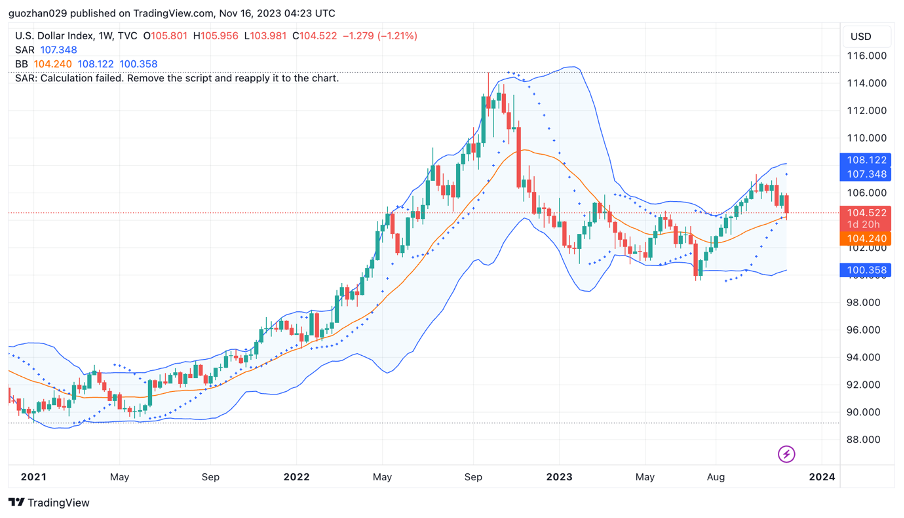
Task: Click the U.S. Dollar Index symbol title
Action: [61, 35]
